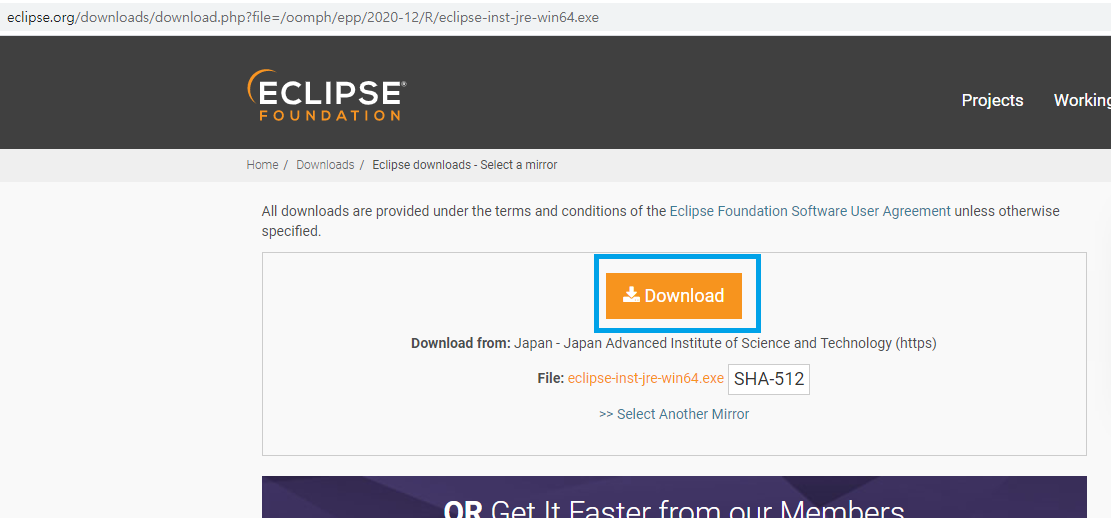Click the Japan Advanced Institute mirror text

coord(726,344)
